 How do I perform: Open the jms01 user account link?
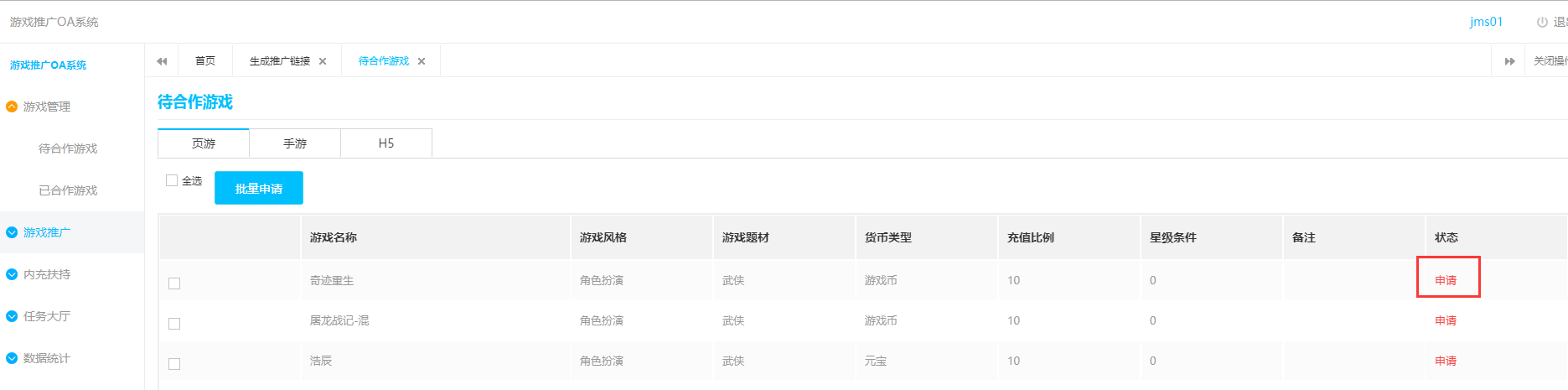(x=1486, y=22)
